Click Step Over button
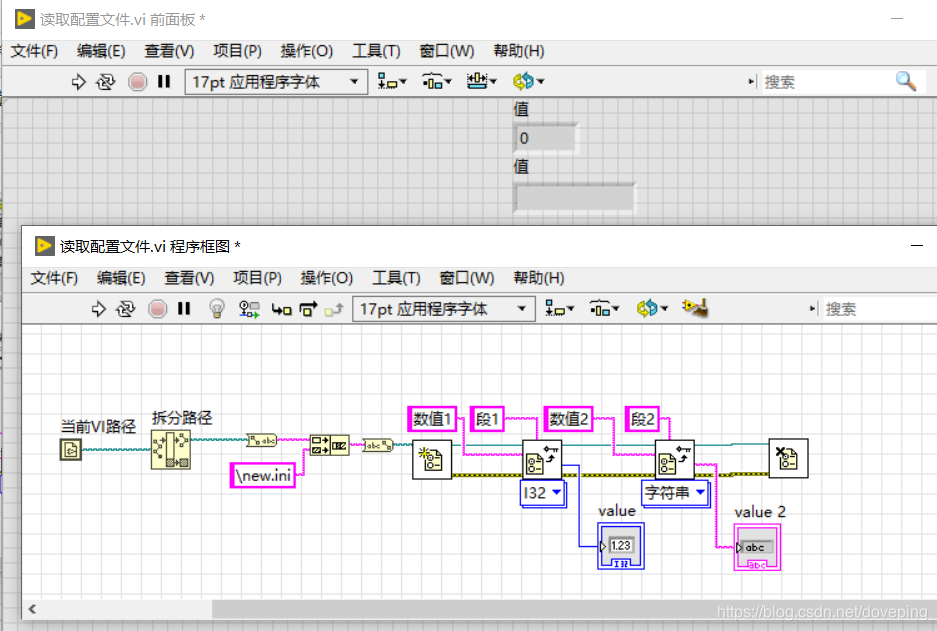Viewport: 937px width, 631px height. point(308,309)
